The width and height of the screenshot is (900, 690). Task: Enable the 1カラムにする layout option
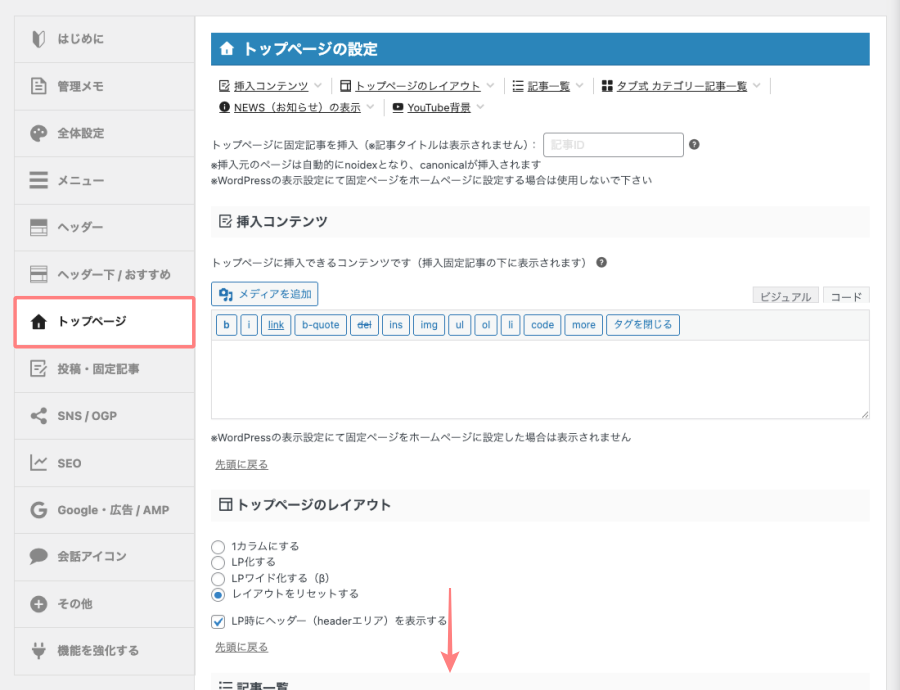point(218,547)
